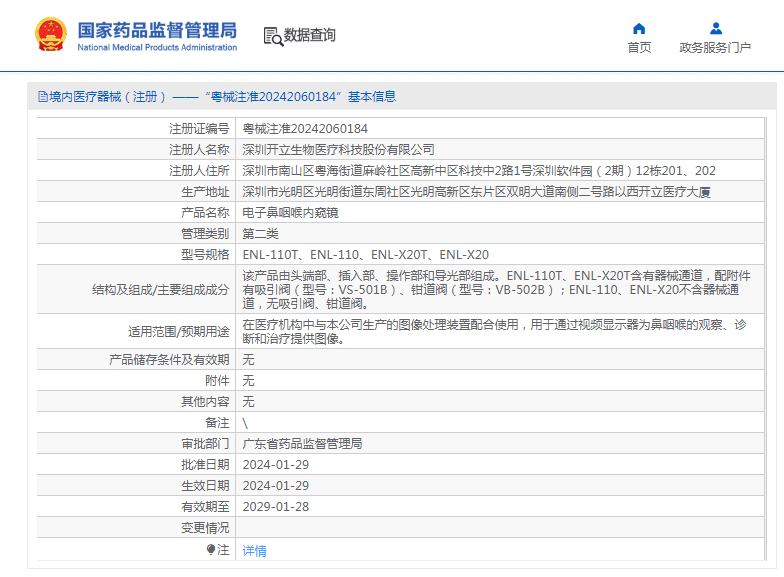Click 无 in 产品储存条件及有效期 row
Image resolution: width=784 pixels, height=577 pixels.
click(x=248, y=360)
